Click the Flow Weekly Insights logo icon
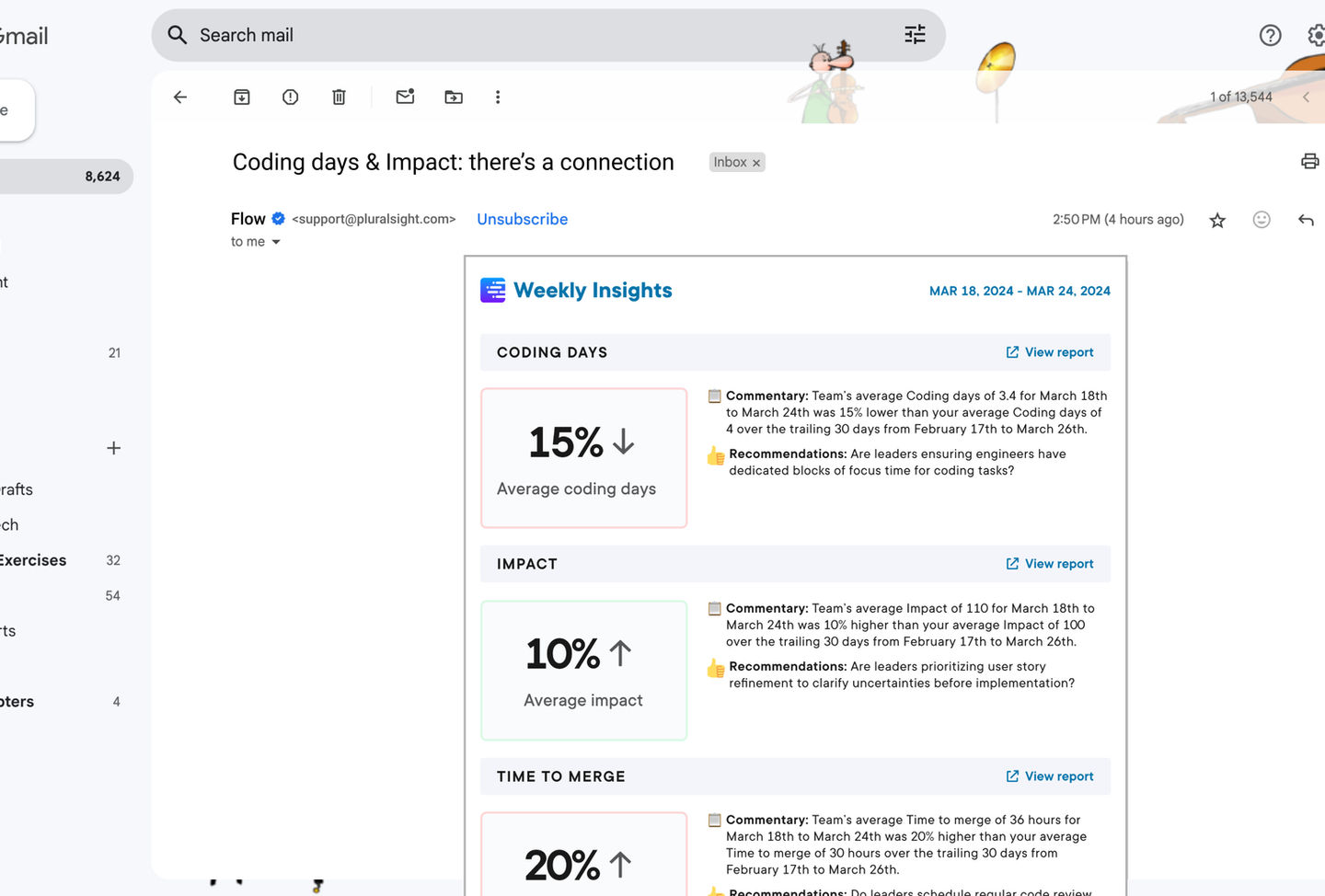The image size is (1325, 896). point(493,291)
